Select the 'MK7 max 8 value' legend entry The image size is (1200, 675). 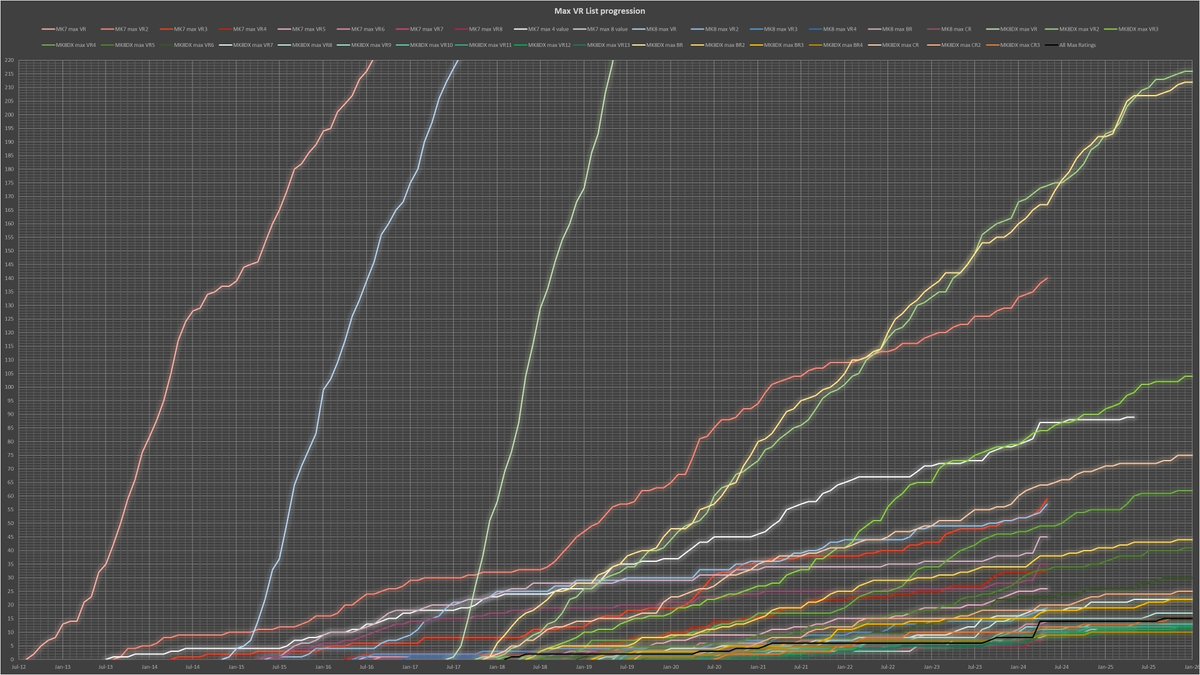601,29
